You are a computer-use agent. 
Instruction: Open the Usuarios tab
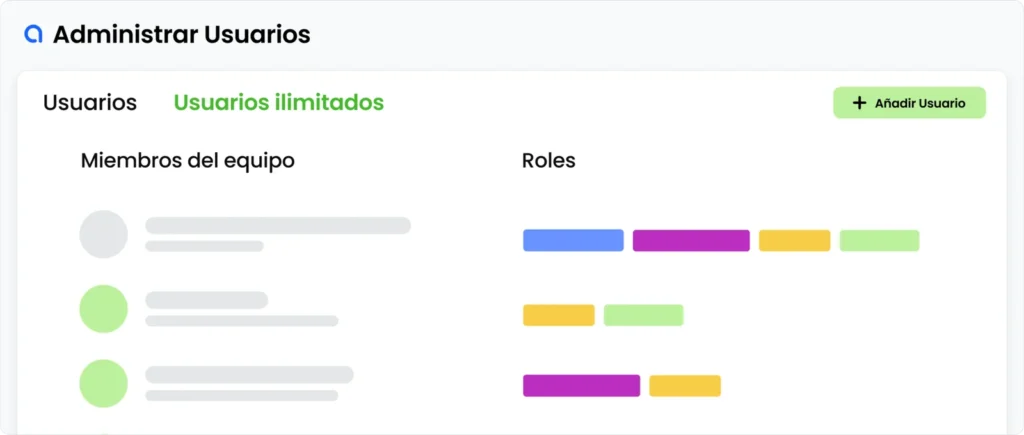(x=90, y=102)
